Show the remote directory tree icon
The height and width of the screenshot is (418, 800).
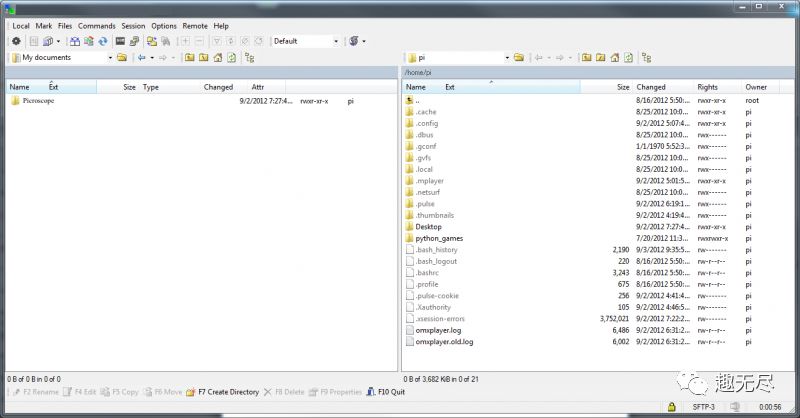point(647,58)
